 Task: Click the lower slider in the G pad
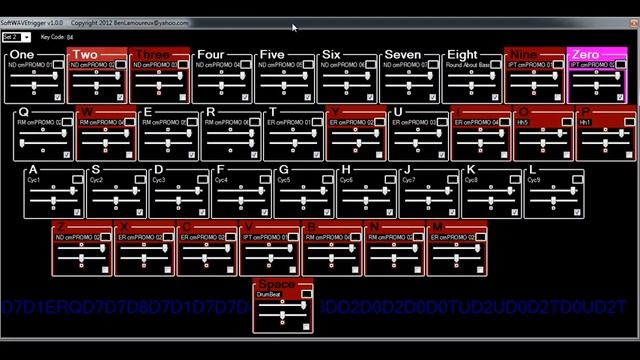tap(303, 201)
